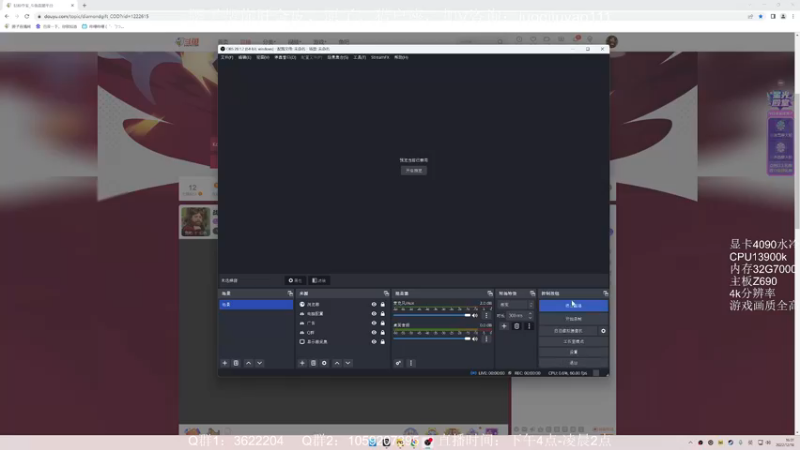Open the File (F) menu in OBS

click(x=227, y=58)
